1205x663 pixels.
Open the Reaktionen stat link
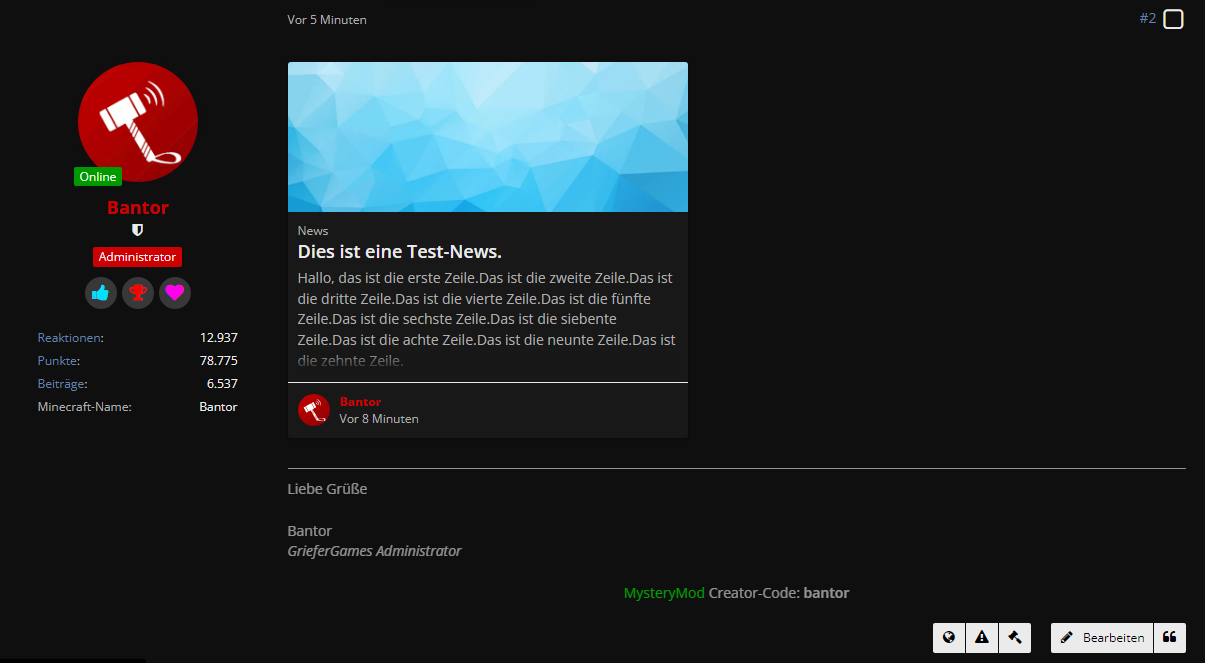coord(69,338)
